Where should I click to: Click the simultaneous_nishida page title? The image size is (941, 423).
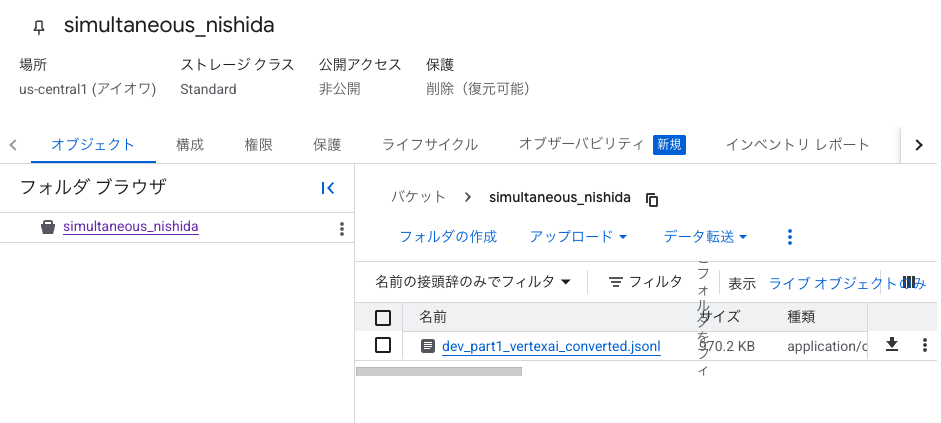tap(169, 25)
